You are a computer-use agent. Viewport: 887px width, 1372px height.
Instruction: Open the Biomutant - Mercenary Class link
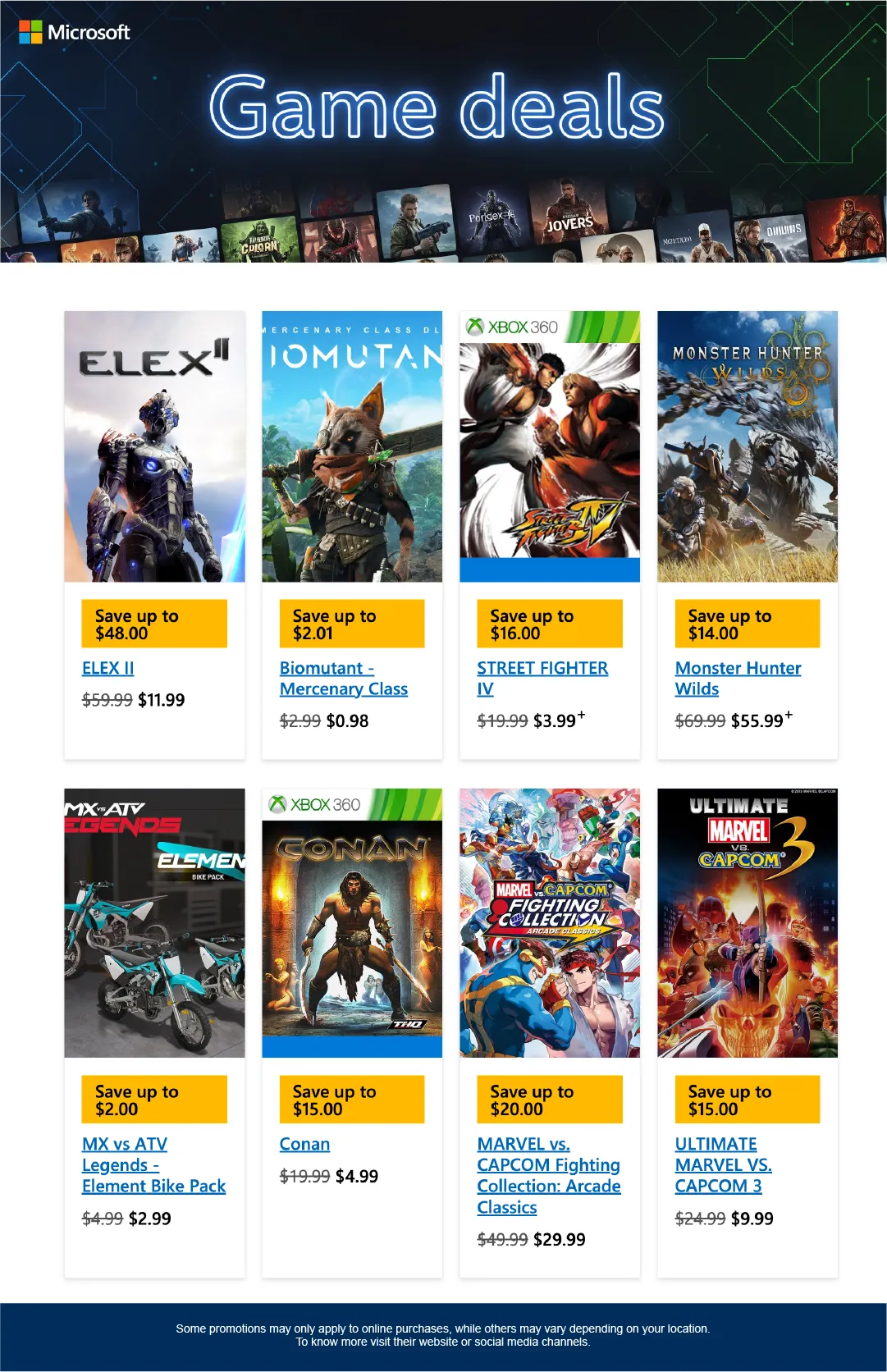click(344, 679)
